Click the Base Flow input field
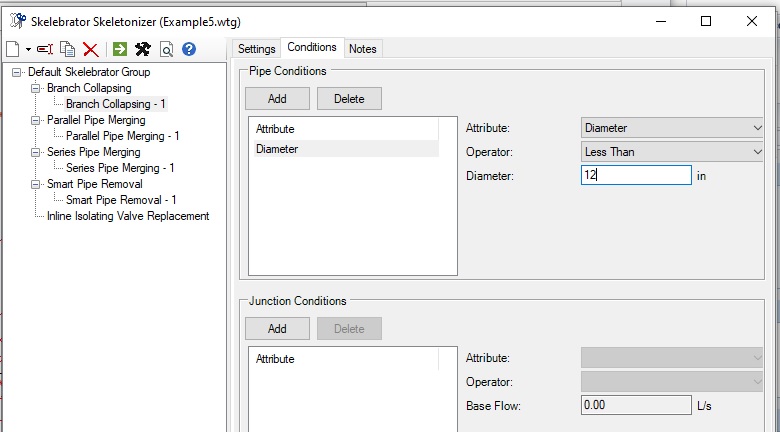Viewport: 780px width, 432px height. click(x=636, y=405)
